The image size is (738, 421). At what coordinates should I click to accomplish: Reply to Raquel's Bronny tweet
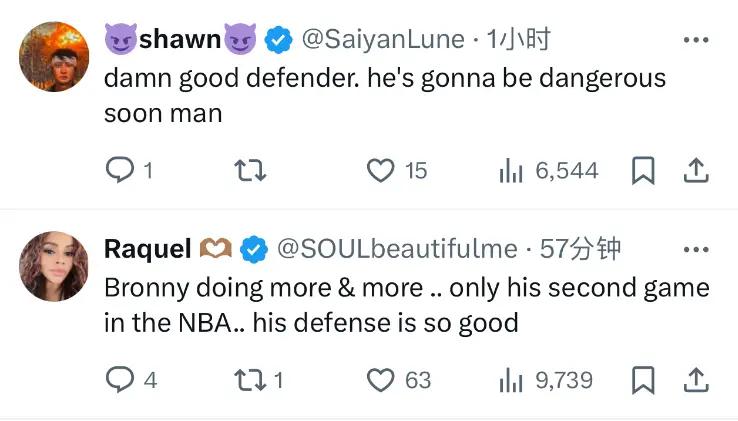(120, 380)
